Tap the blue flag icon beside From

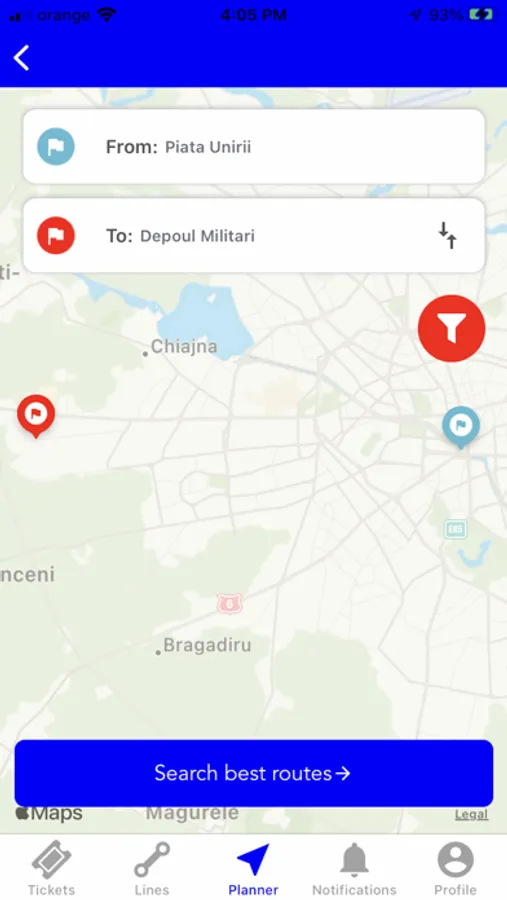coord(56,146)
